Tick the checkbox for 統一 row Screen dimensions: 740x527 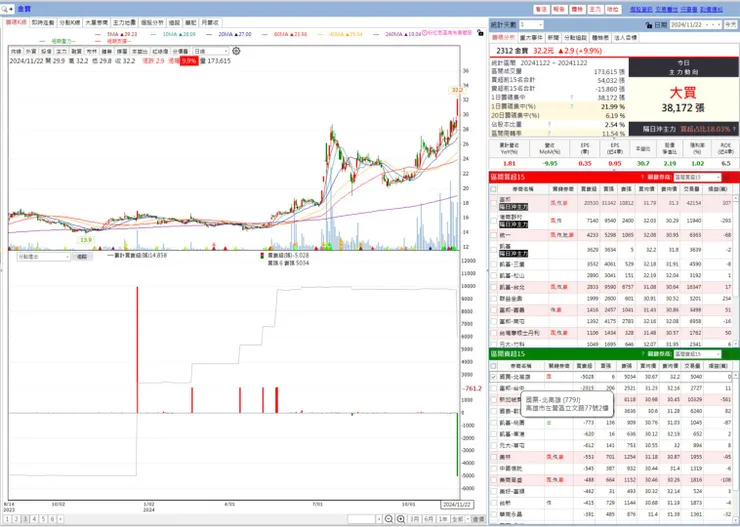pyautogui.click(x=494, y=235)
